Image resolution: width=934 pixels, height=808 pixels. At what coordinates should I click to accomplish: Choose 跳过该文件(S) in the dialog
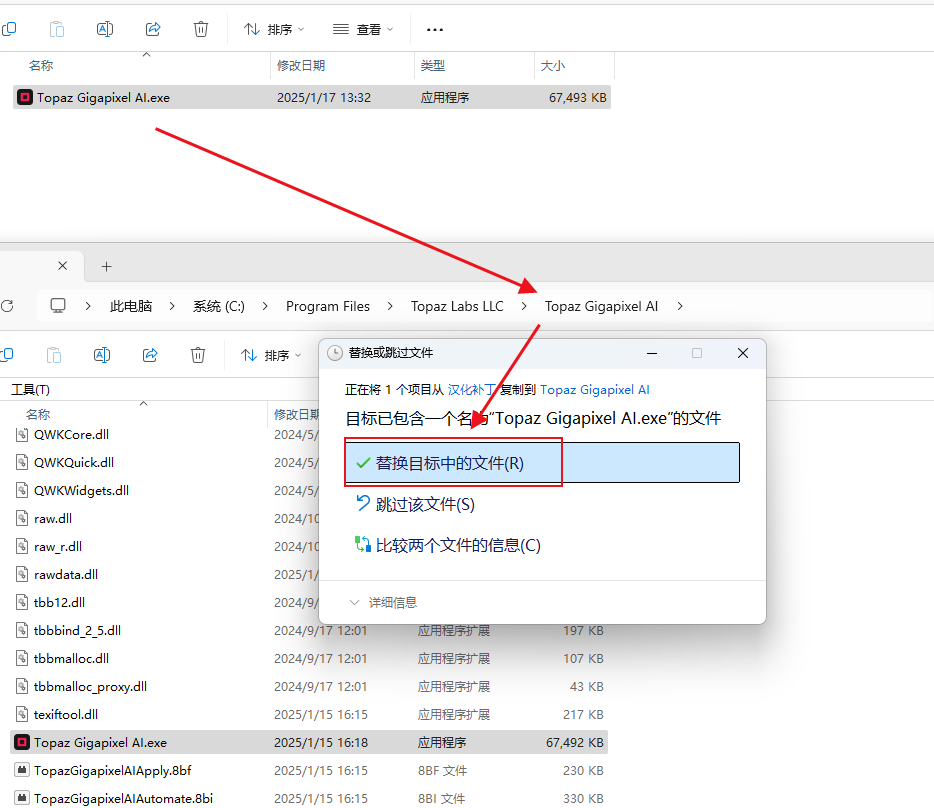[x=415, y=505]
